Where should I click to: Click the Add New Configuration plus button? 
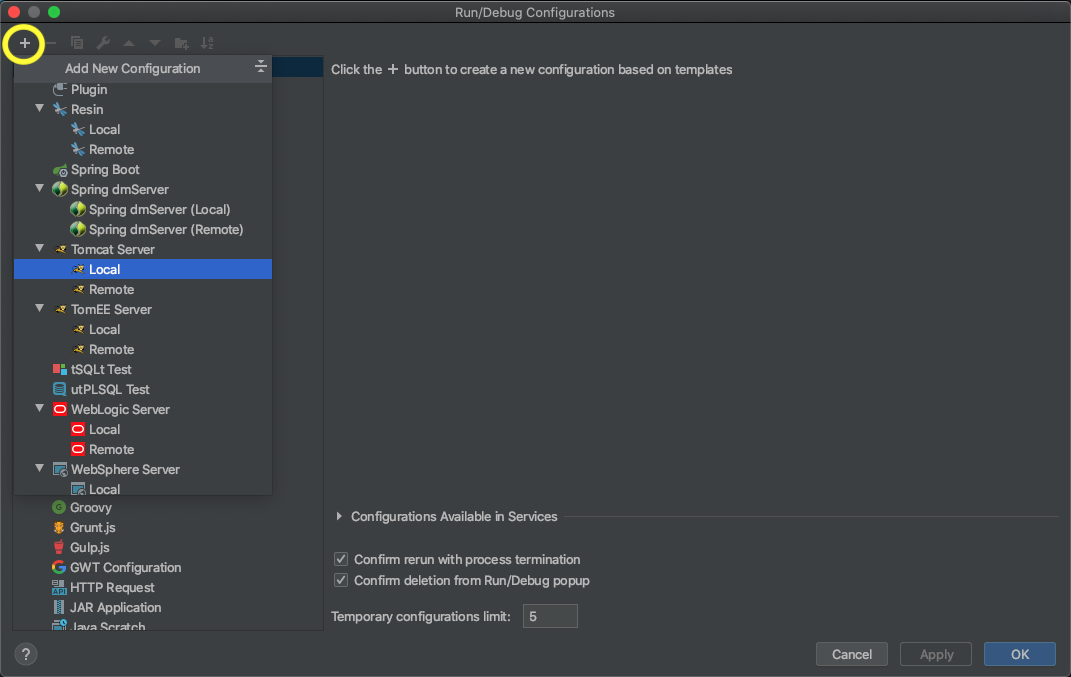click(x=25, y=43)
